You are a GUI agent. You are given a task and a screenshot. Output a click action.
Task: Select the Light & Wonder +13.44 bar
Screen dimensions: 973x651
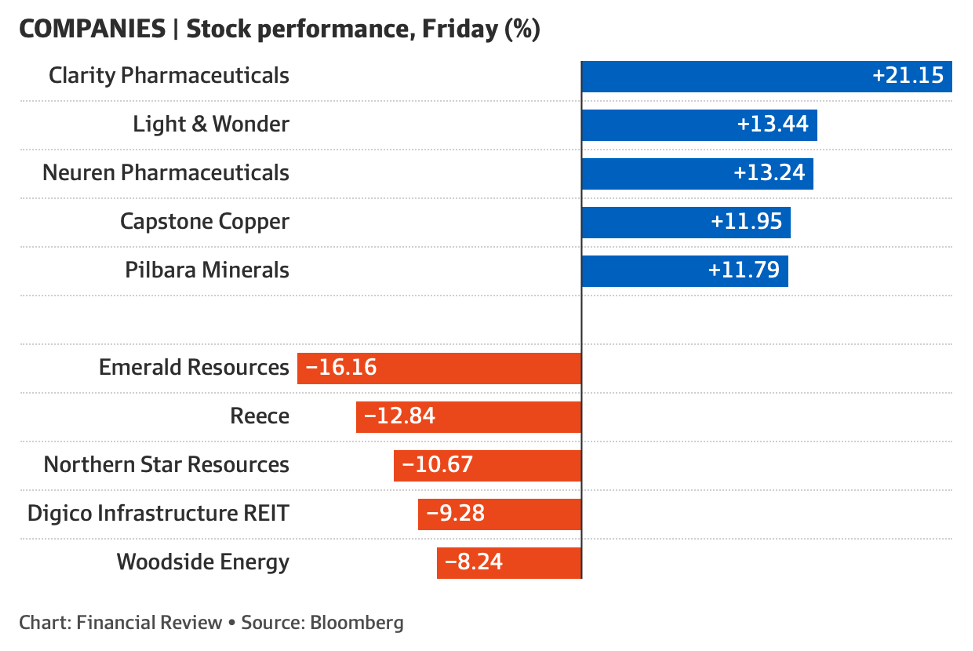pos(699,124)
